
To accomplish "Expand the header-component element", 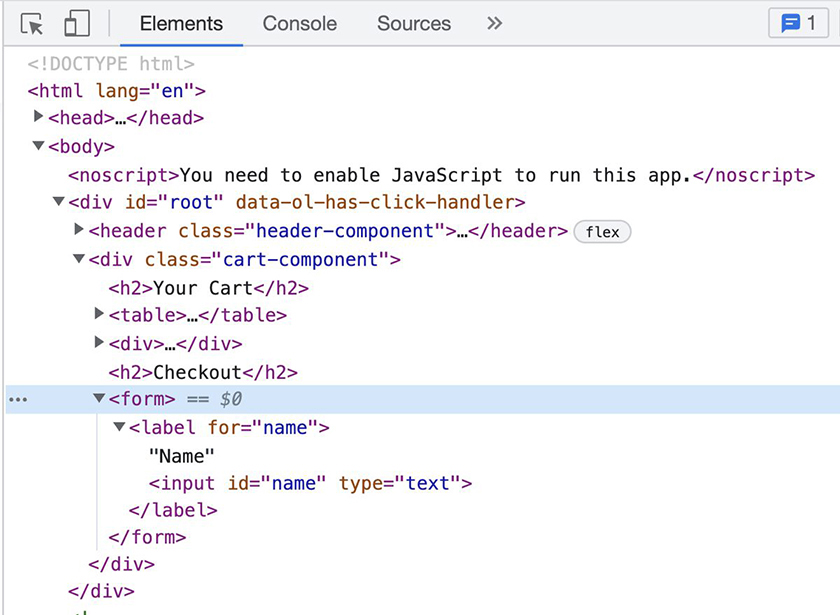I will click(x=79, y=230).
